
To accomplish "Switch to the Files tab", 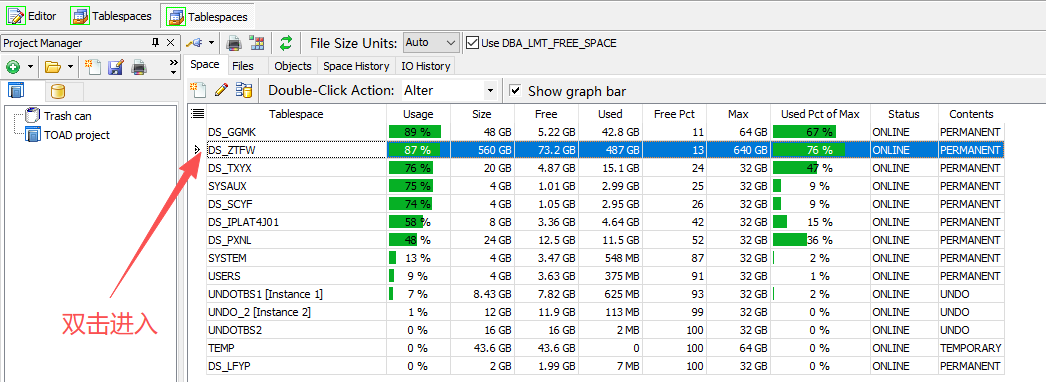I will [x=243, y=65].
